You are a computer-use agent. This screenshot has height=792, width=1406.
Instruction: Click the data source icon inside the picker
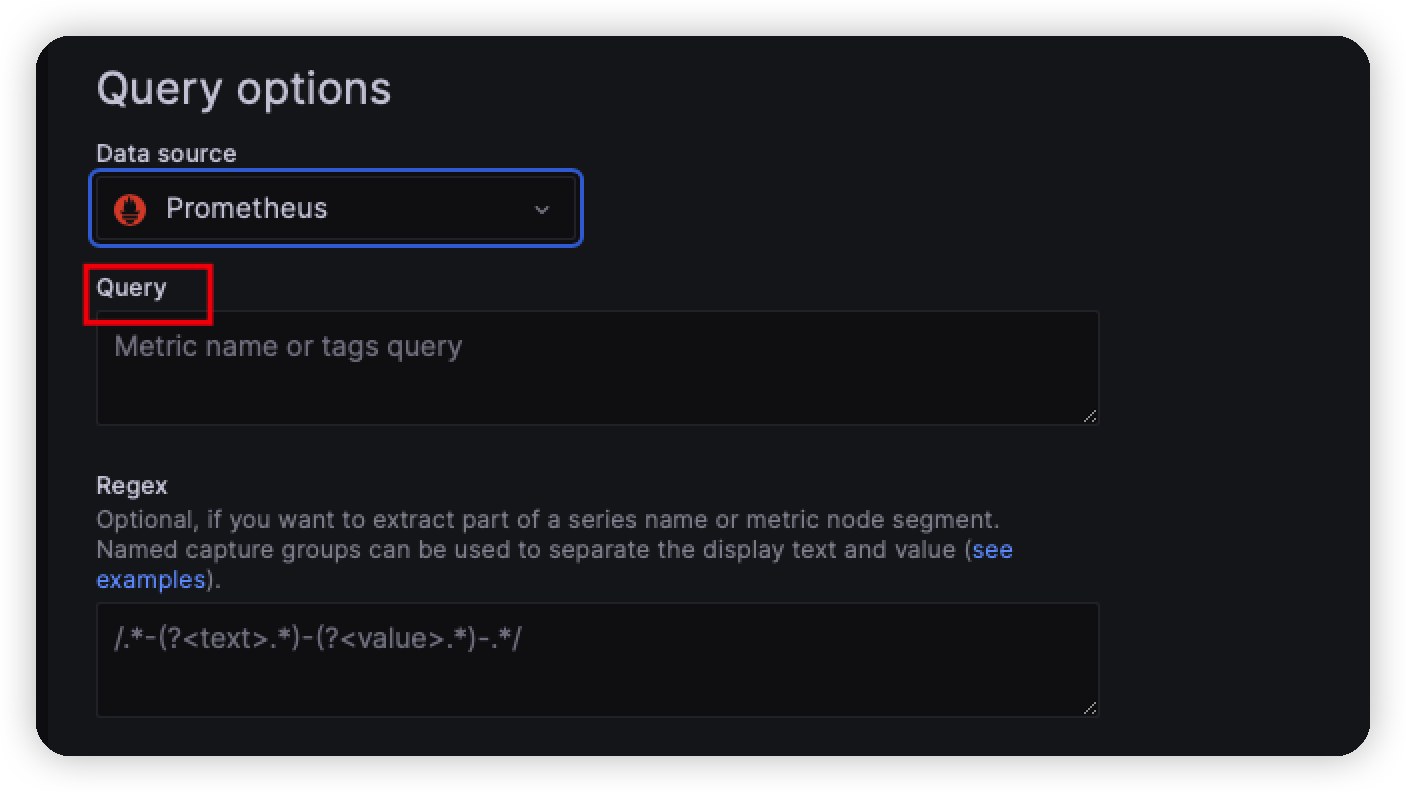129,208
